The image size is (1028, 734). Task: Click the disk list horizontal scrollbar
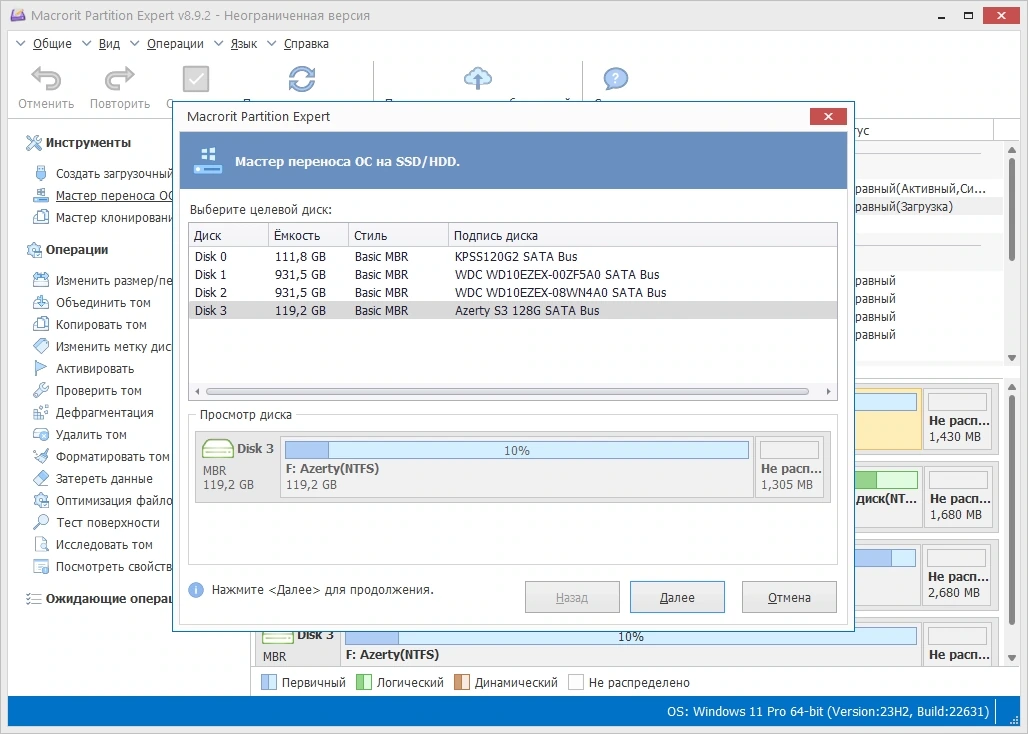click(x=507, y=391)
